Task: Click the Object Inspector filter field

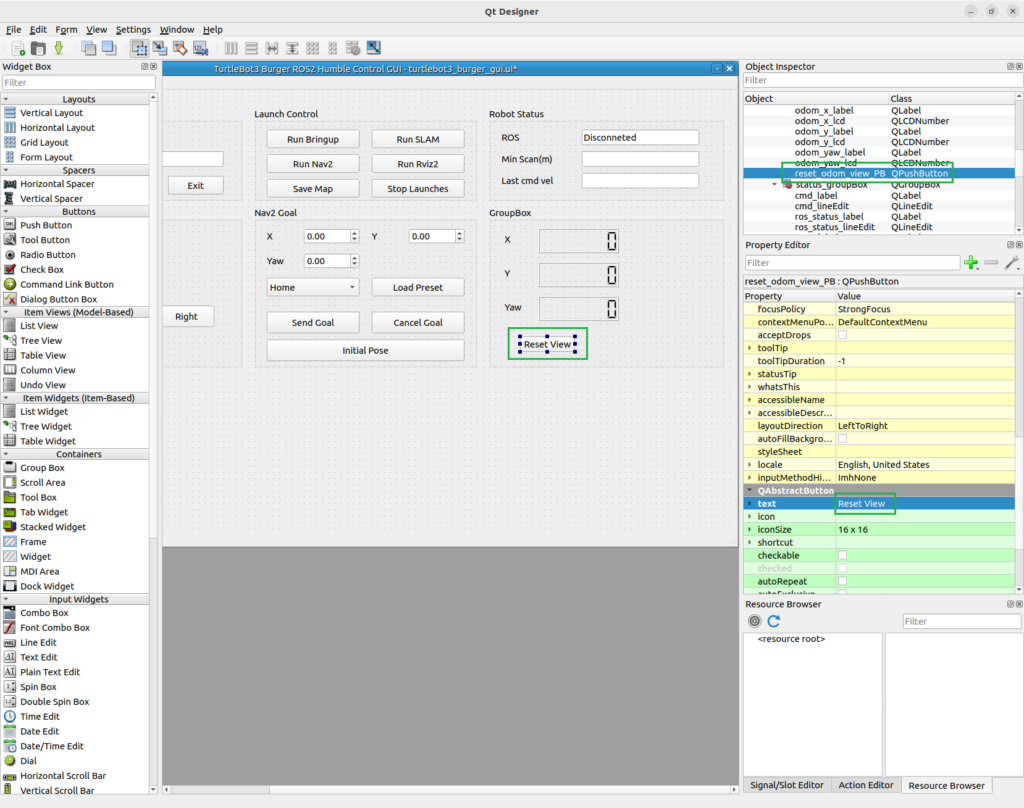Action: click(x=883, y=80)
